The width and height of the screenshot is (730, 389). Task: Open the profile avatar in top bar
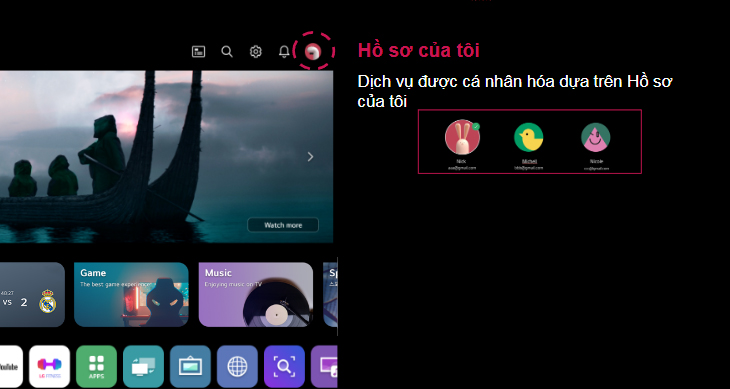(x=313, y=51)
